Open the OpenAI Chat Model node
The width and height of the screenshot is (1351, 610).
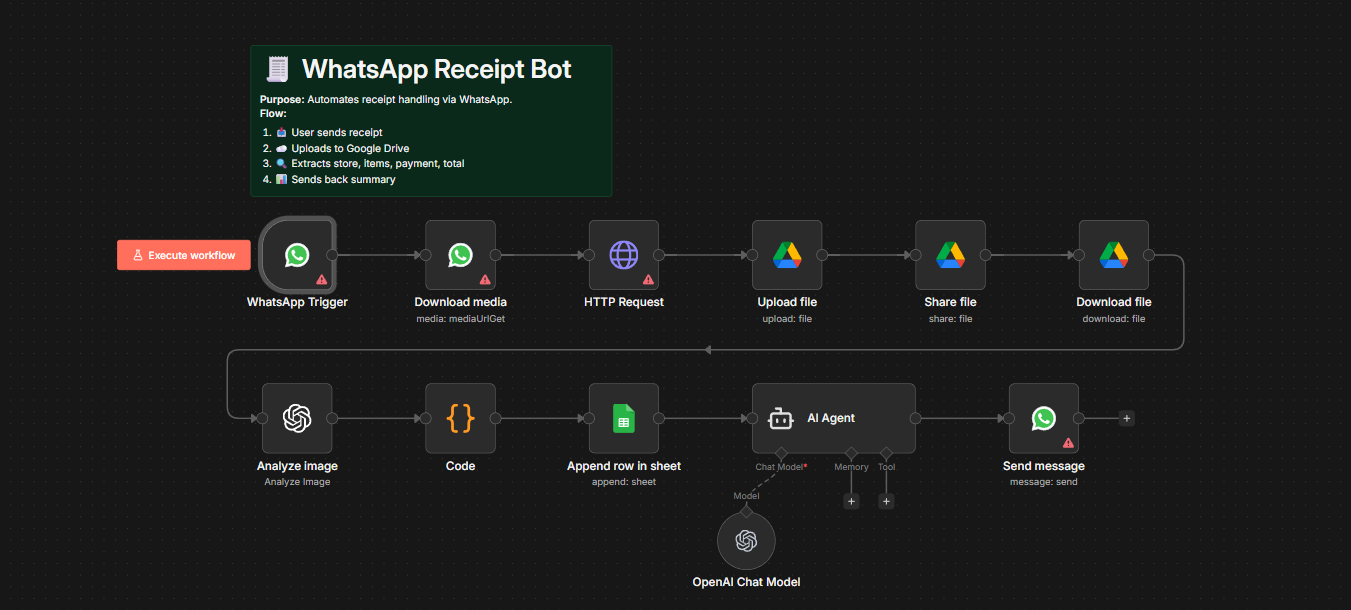(x=746, y=540)
